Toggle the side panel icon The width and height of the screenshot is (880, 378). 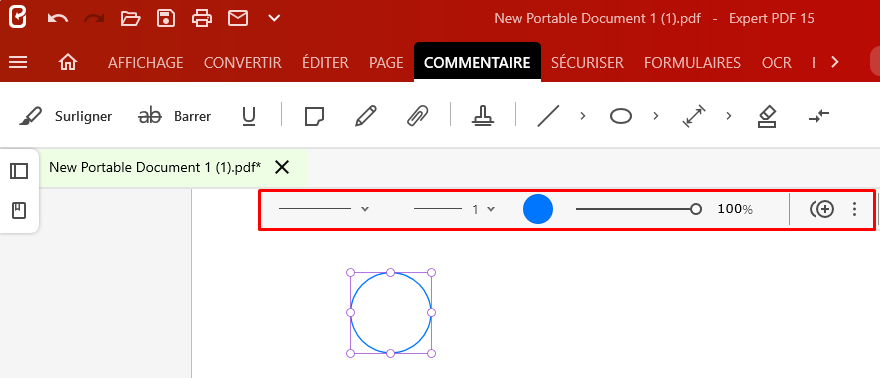pos(19,170)
